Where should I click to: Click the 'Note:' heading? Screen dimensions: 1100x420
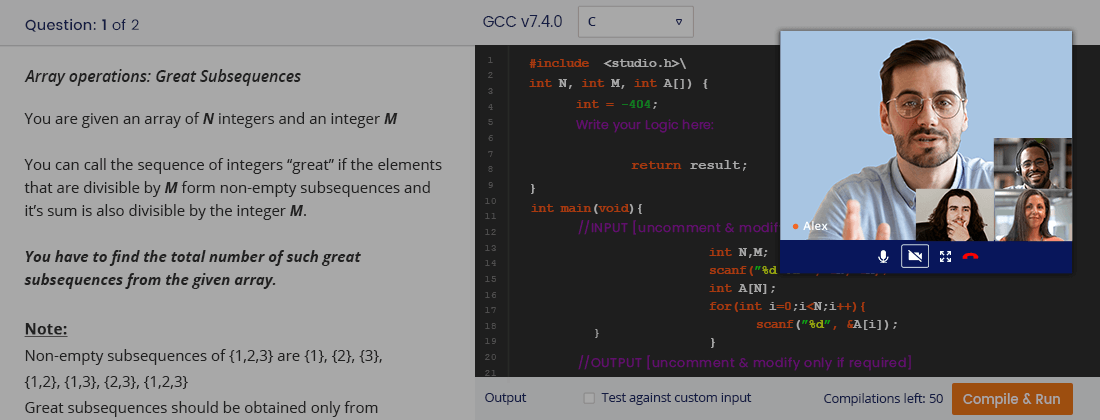46,329
